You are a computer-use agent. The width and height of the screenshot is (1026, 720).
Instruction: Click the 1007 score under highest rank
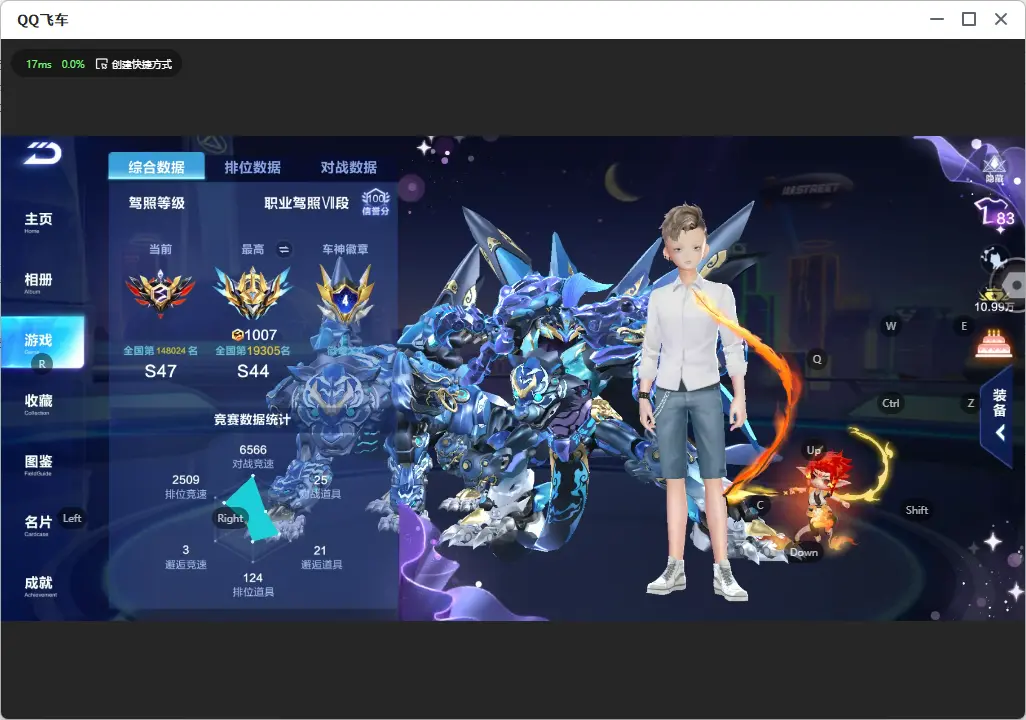point(255,334)
